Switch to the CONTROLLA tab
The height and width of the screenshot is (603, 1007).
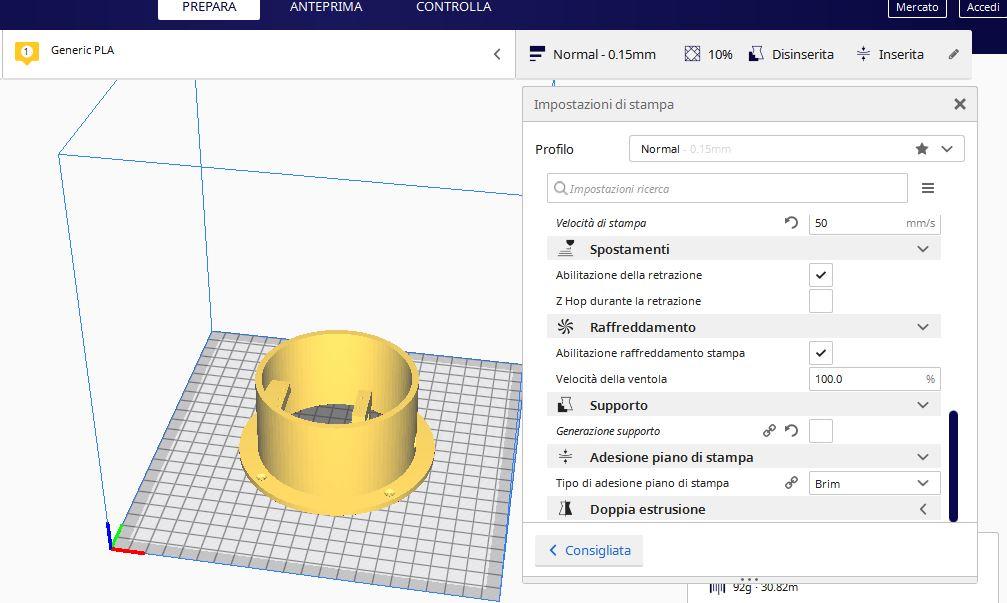click(453, 8)
